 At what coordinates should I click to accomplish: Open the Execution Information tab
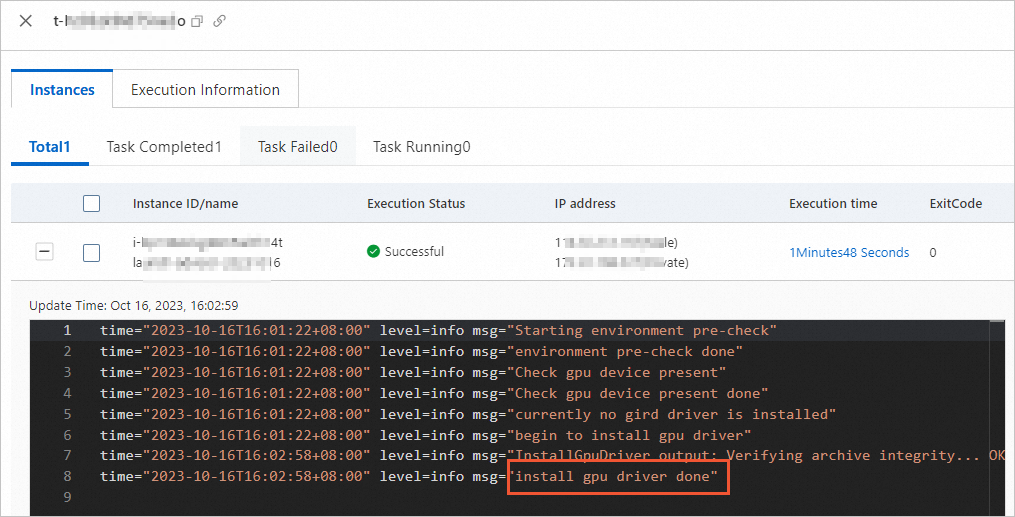(205, 89)
